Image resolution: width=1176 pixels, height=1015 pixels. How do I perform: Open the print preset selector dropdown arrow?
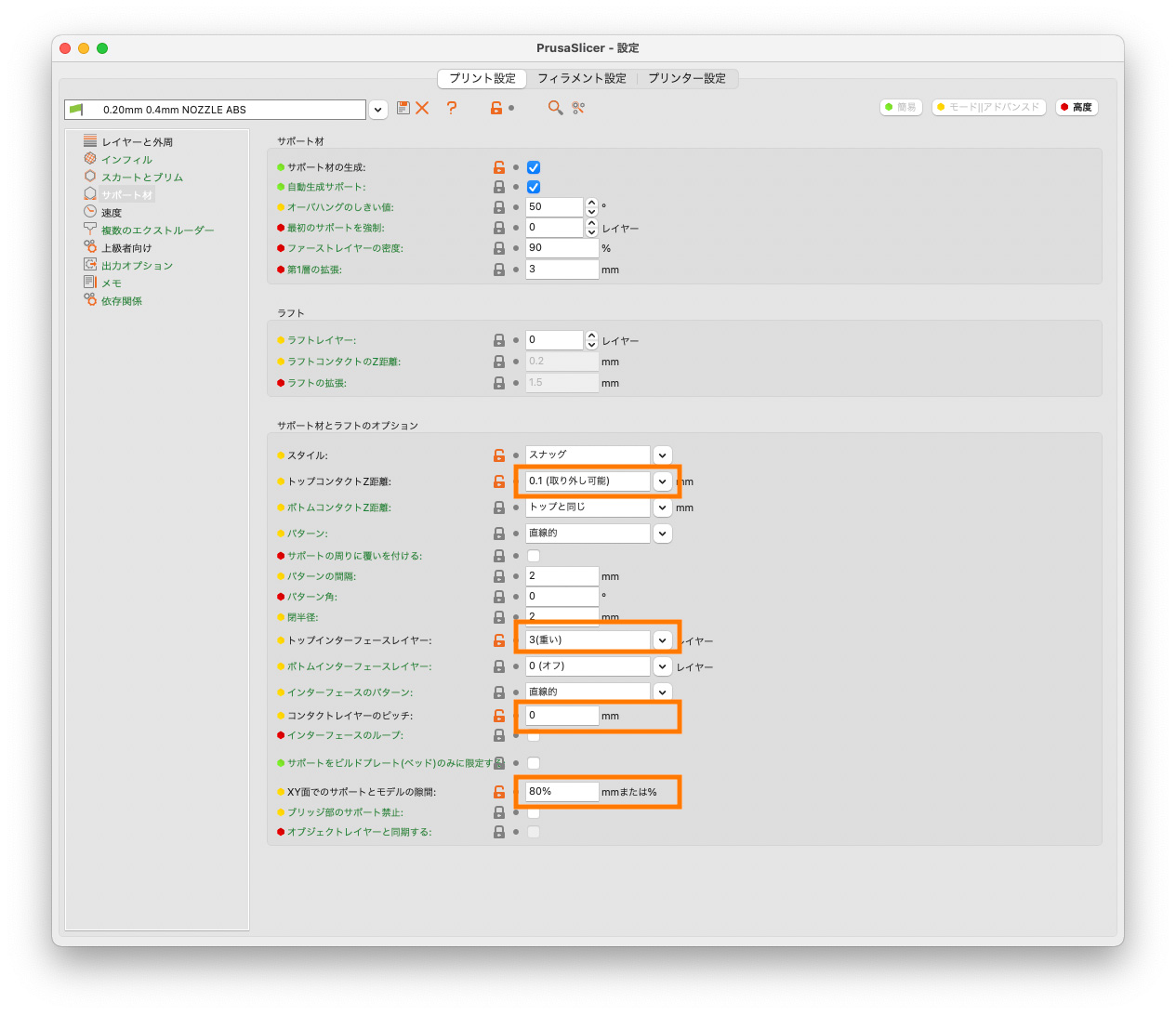pyautogui.click(x=378, y=110)
